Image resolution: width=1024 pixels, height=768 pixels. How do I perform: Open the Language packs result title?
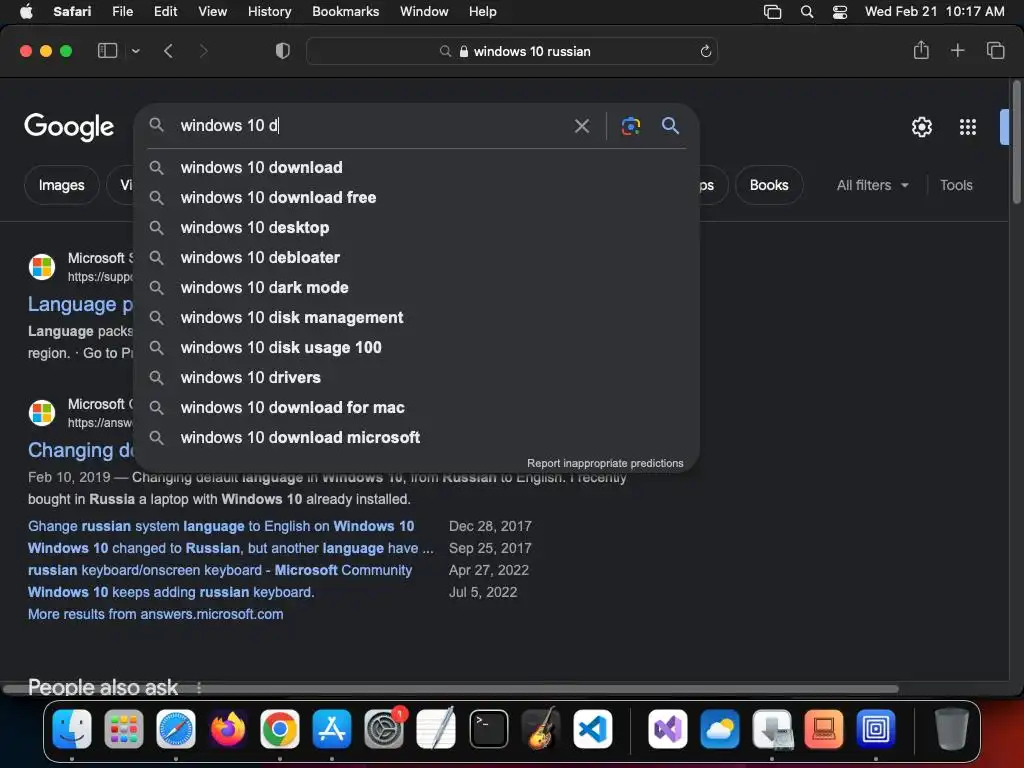click(x=80, y=304)
